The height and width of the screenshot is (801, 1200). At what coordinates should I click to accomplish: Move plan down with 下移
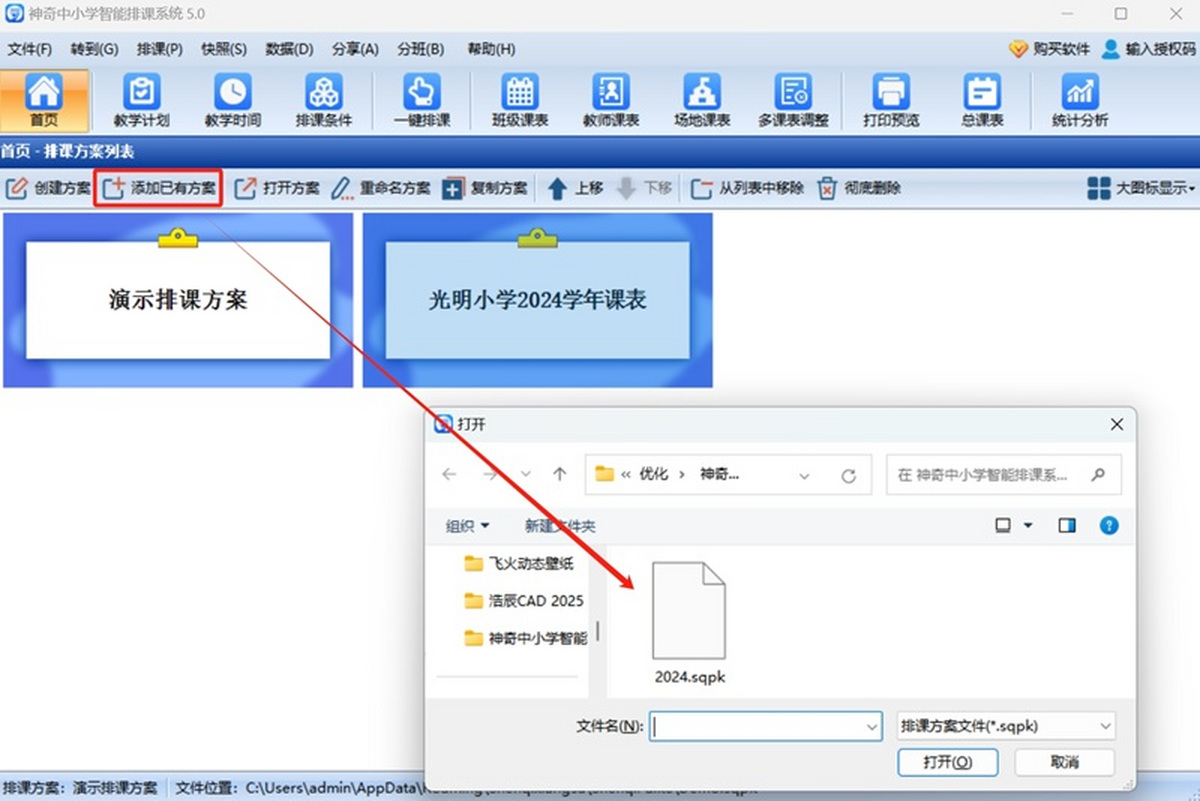tap(644, 188)
